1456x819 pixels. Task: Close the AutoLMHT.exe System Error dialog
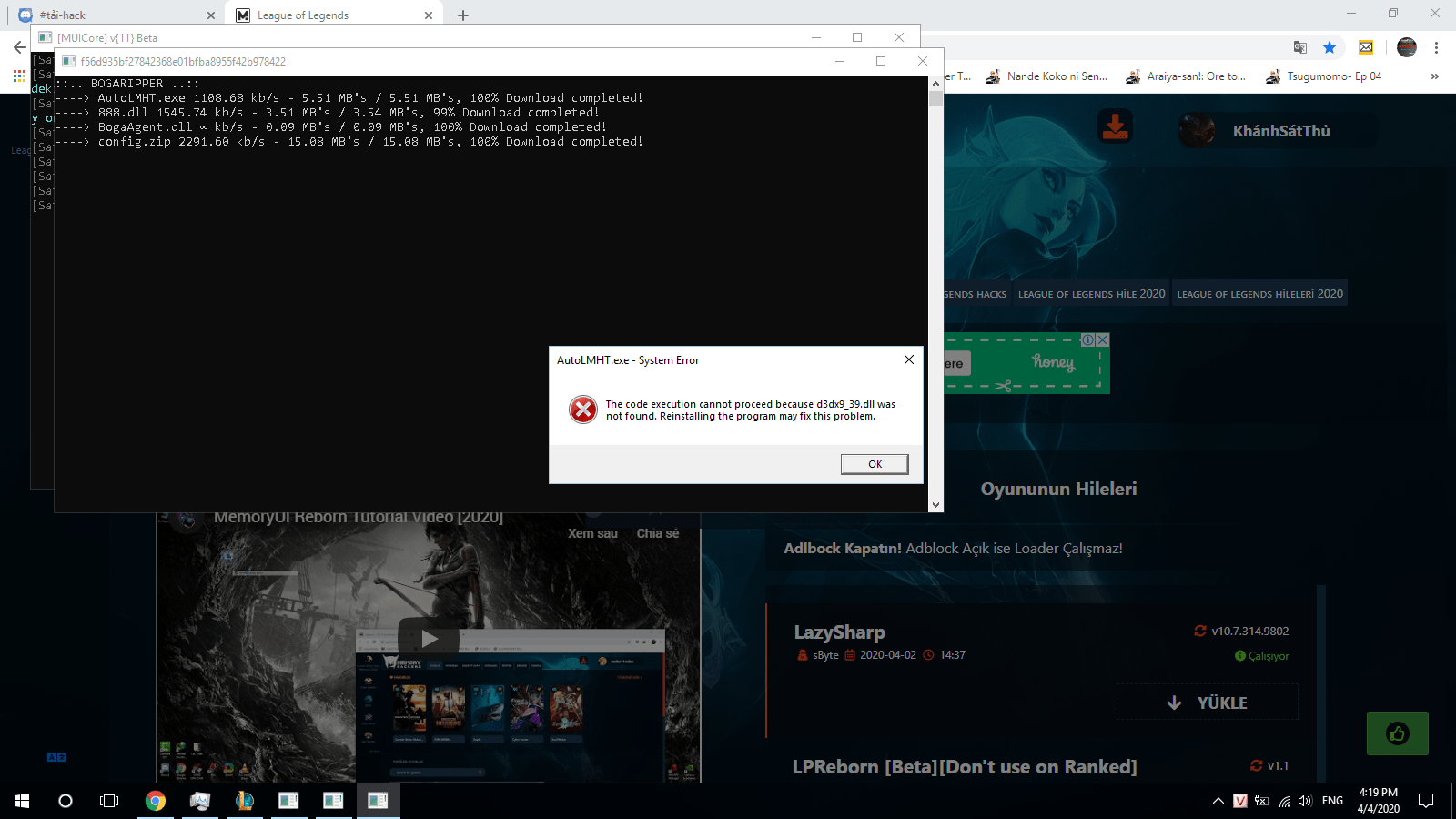[x=908, y=359]
